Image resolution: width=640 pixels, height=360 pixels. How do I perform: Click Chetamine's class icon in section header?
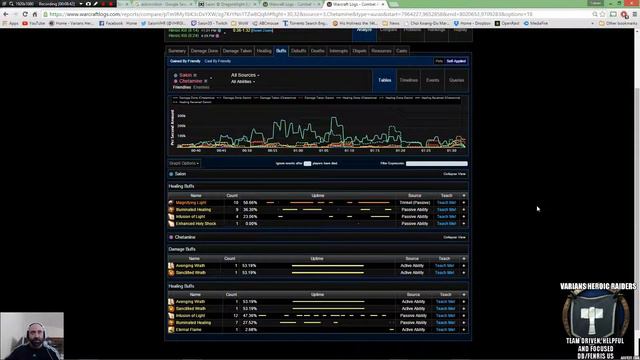coord(171,237)
